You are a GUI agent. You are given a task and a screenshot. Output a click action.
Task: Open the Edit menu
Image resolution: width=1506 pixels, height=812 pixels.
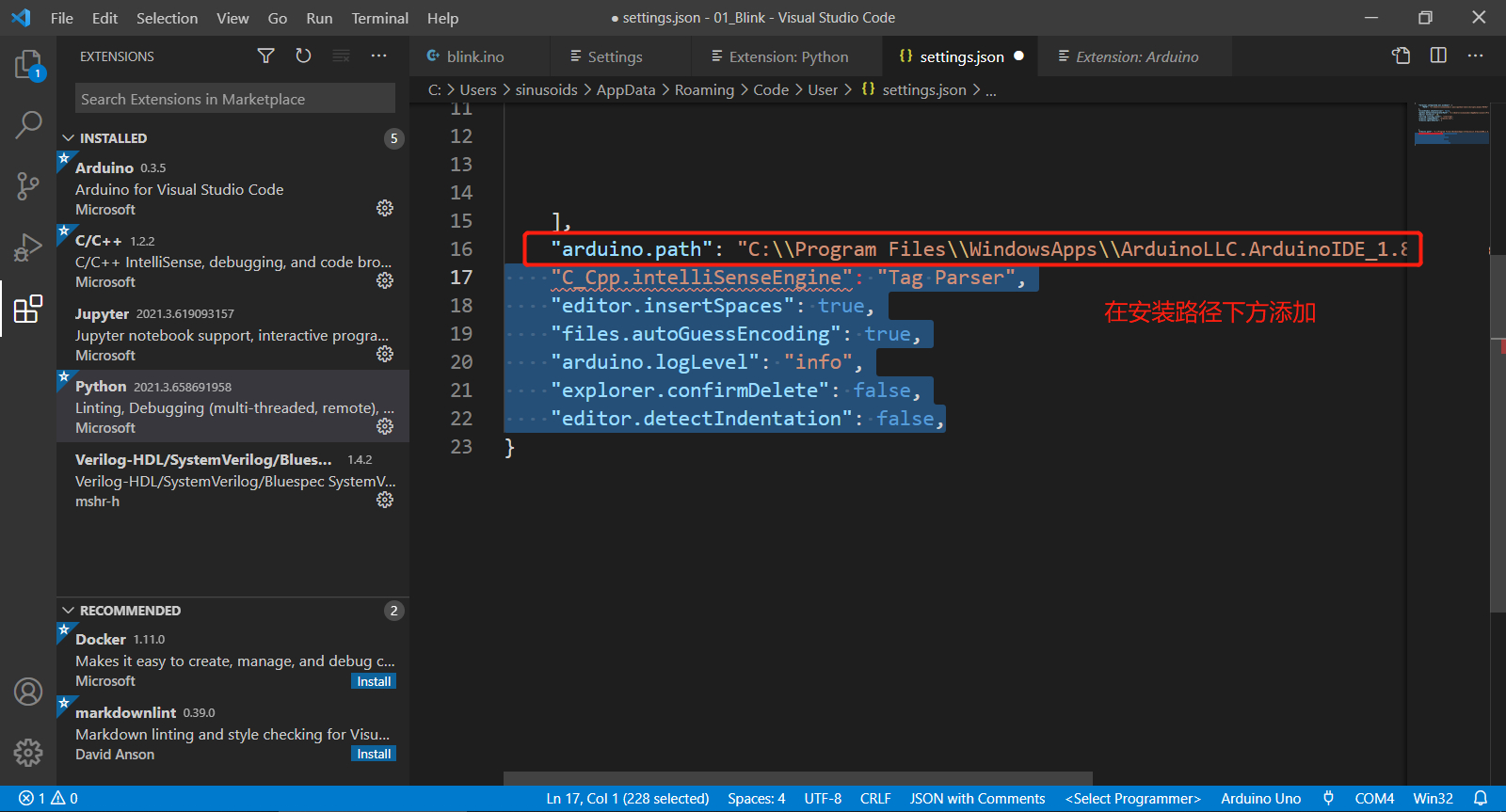click(x=105, y=18)
